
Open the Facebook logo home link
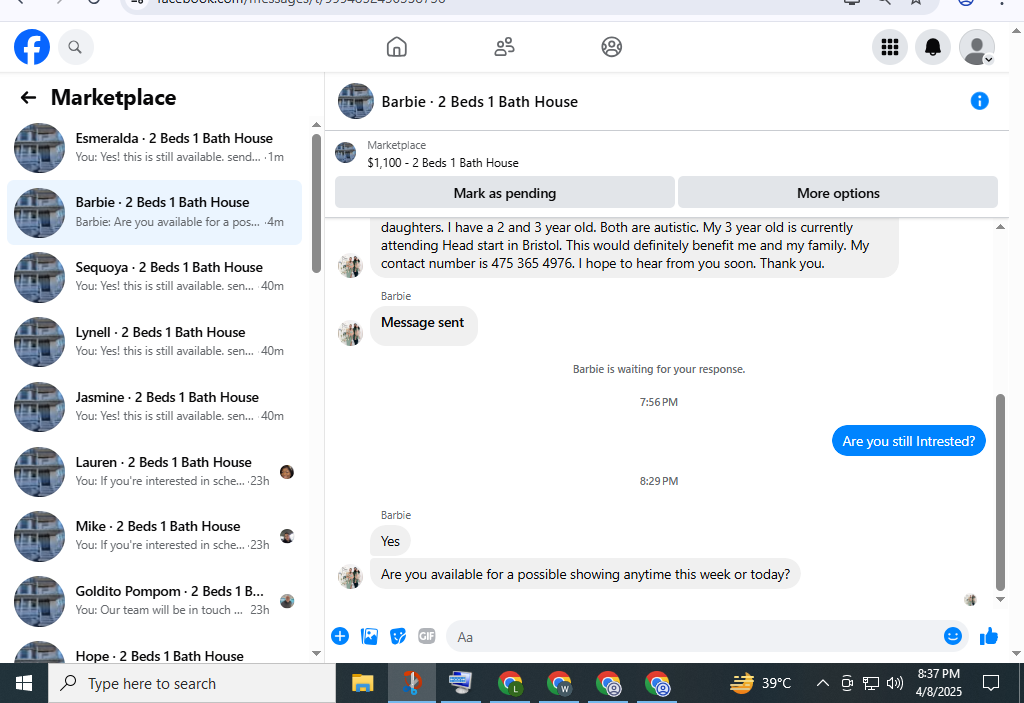click(32, 47)
